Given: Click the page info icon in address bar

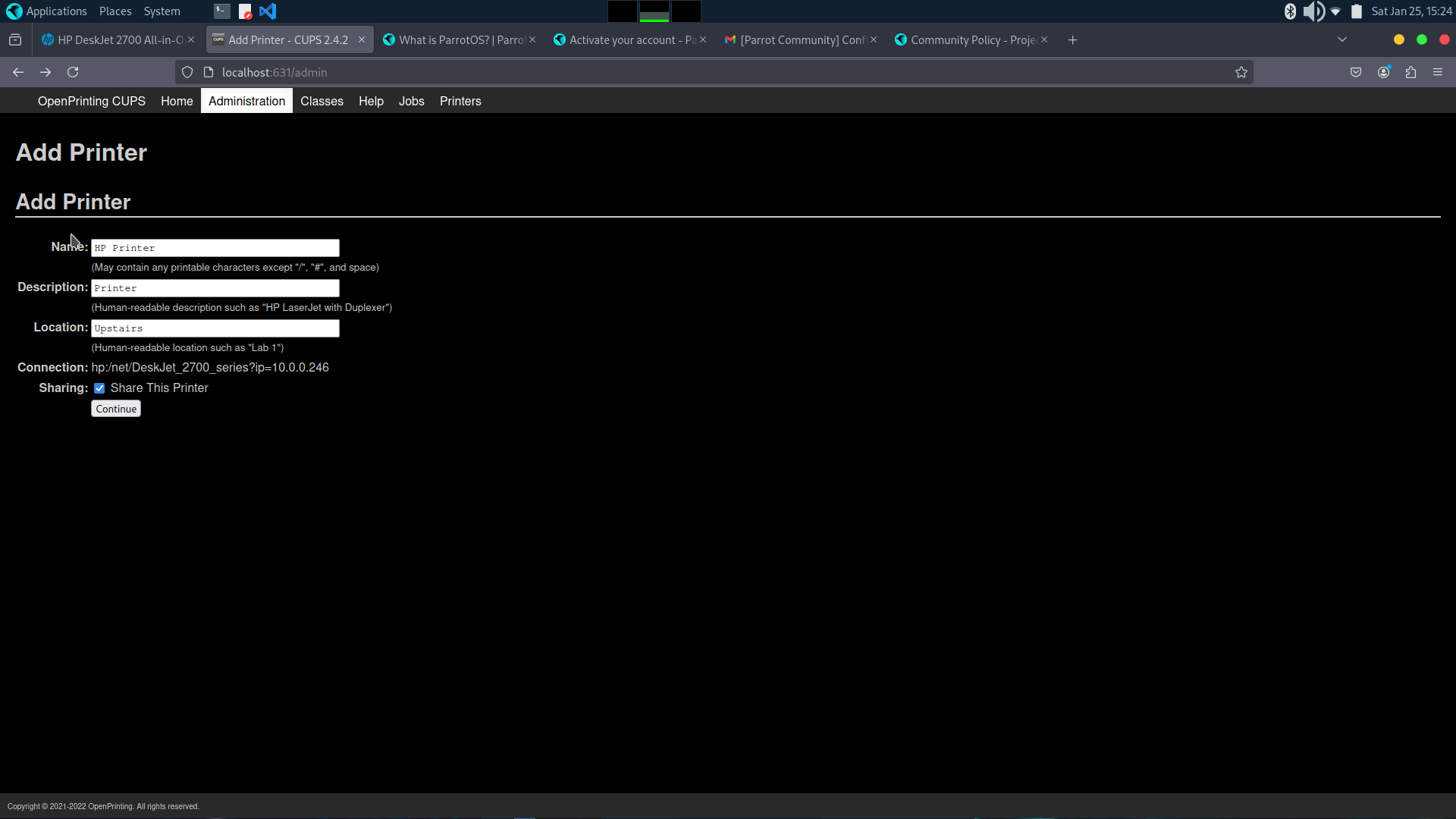Looking at the screenshot, I should pyautogui.click(x=209, y=73).
